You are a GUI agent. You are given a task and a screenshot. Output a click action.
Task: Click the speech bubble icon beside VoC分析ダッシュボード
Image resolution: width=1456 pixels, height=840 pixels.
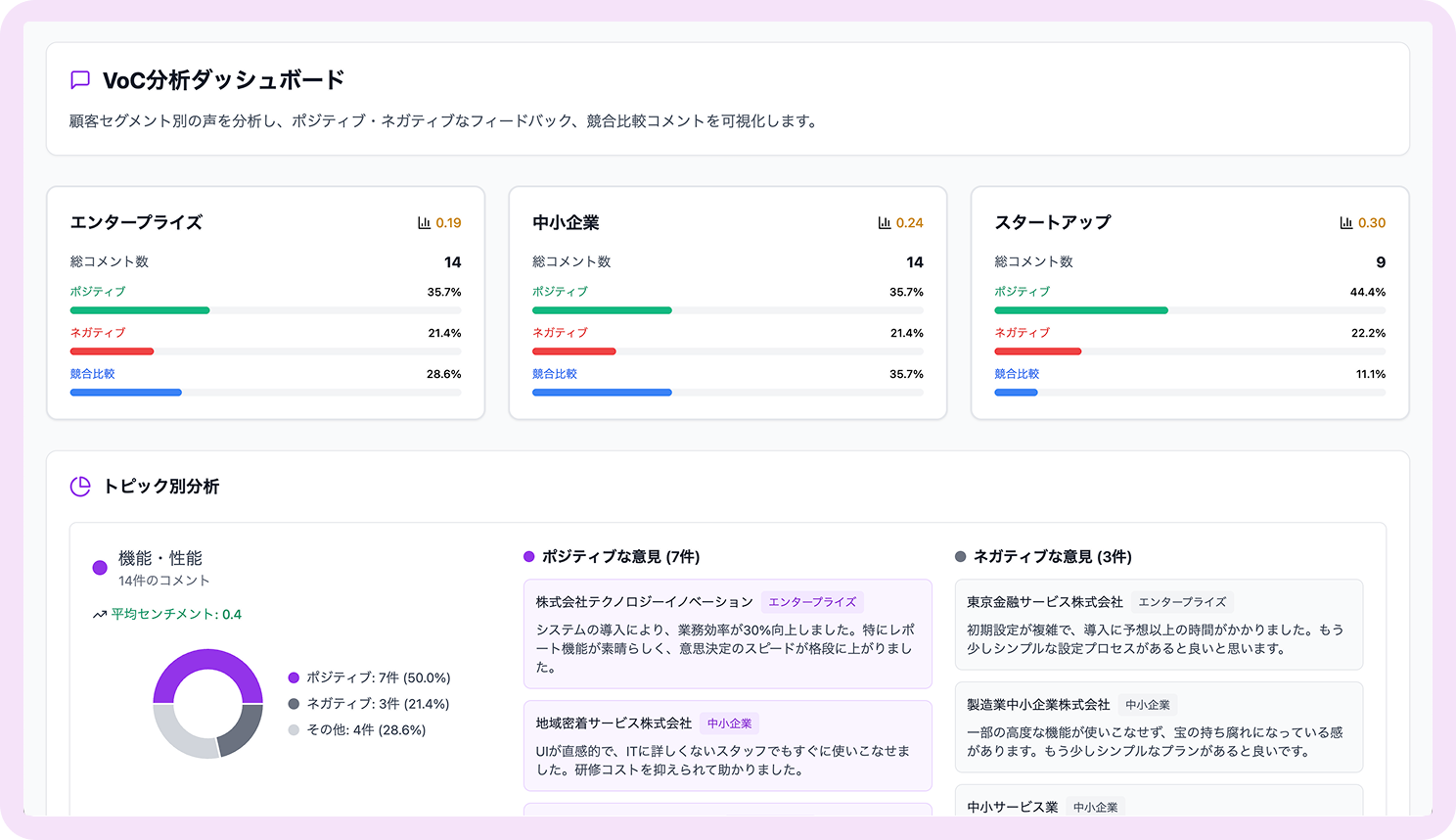(x=80, y=80)
